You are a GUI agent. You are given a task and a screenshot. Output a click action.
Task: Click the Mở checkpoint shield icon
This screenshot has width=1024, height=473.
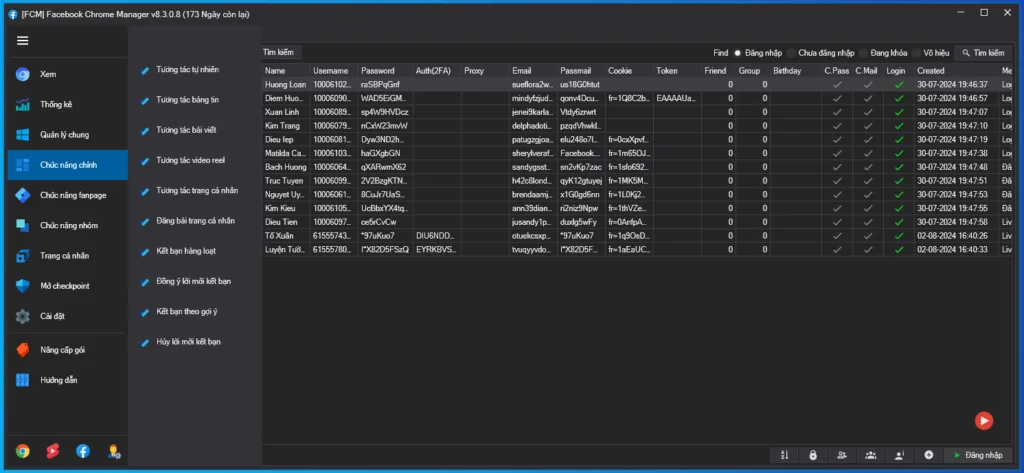point(23,285)
